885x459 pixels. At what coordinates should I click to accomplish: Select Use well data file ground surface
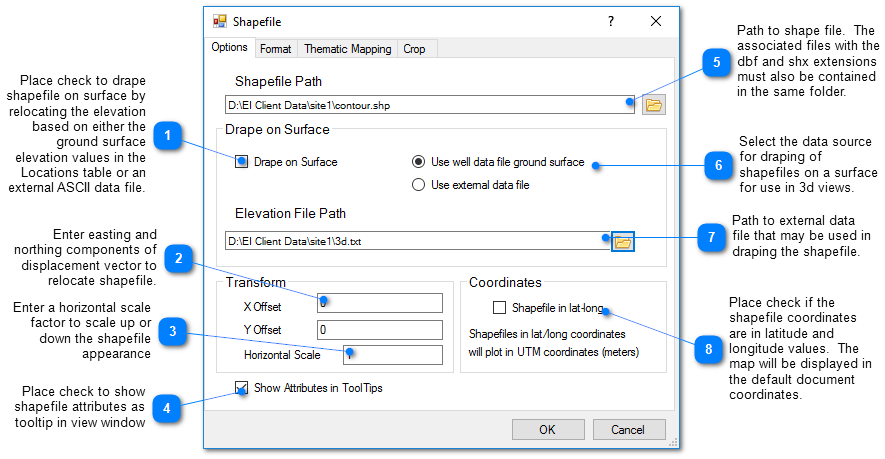420,162
